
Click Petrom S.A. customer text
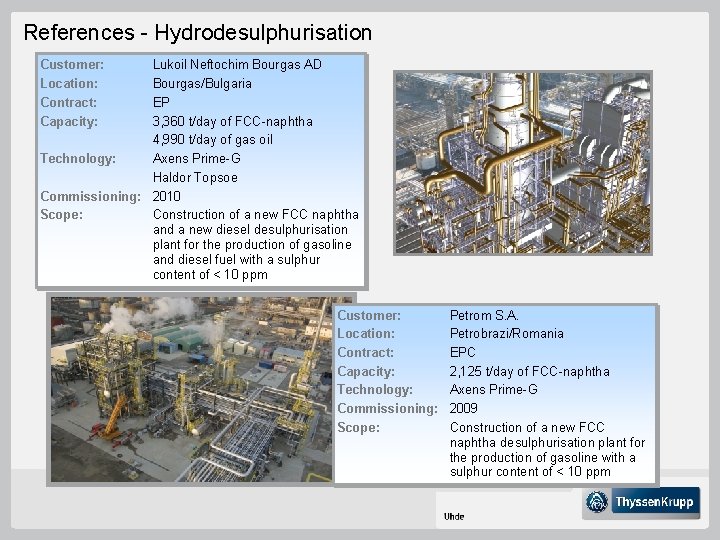coord(484,315)
